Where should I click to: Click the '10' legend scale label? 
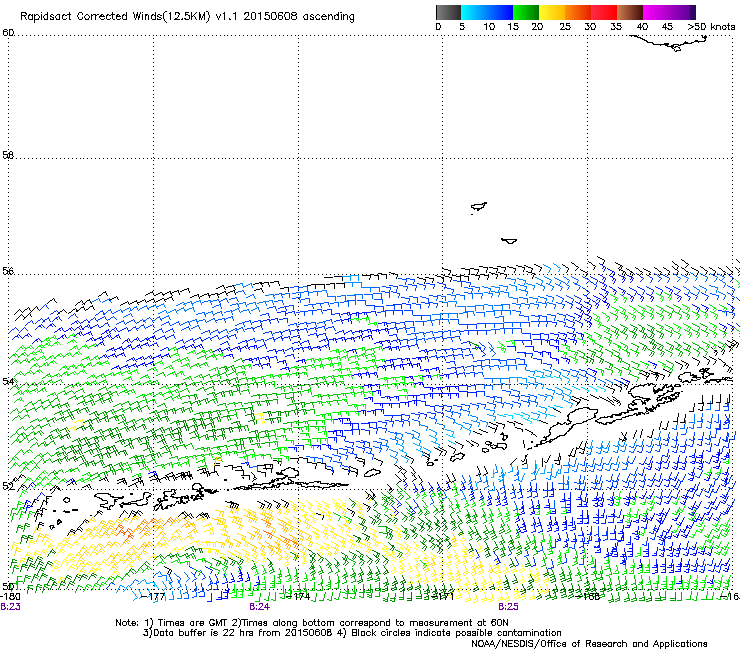coord(489,27)
